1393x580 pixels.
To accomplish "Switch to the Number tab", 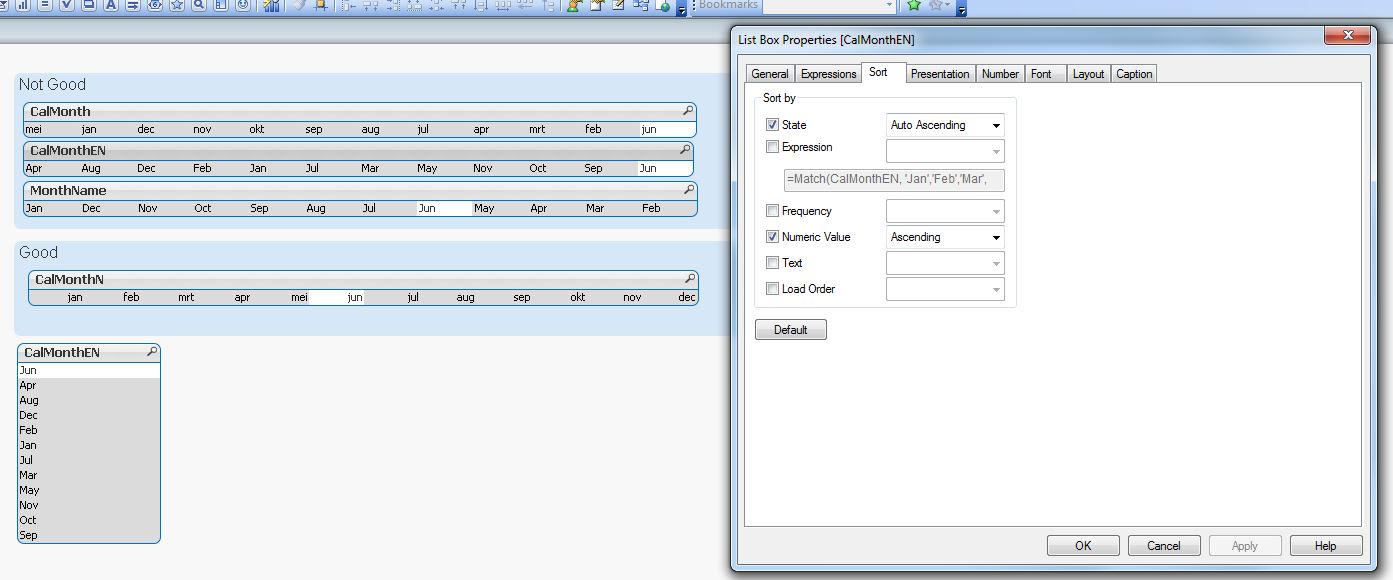I will click(x=1000, y=74).
